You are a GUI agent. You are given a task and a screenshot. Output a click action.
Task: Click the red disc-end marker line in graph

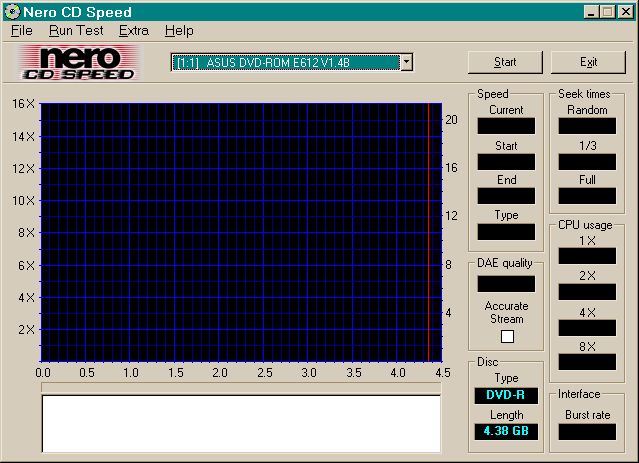coord(429,230)
